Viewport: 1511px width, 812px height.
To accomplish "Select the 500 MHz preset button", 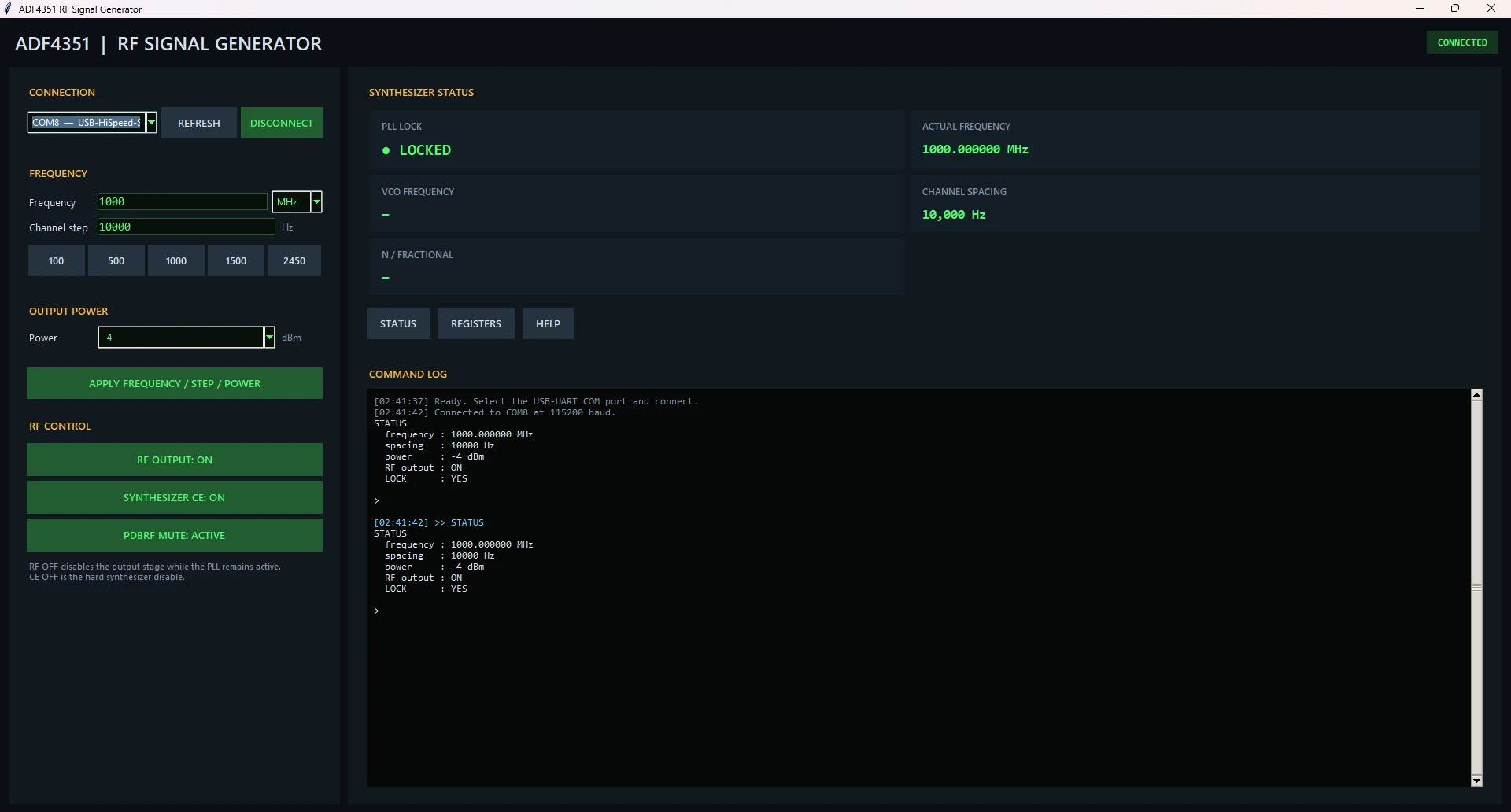I will click(x=116, y=260).
